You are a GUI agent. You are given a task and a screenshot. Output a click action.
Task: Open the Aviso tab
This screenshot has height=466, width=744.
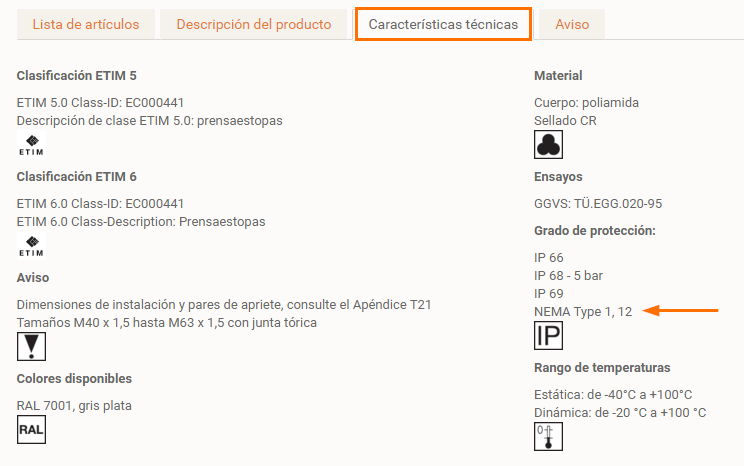coord(572,24)
